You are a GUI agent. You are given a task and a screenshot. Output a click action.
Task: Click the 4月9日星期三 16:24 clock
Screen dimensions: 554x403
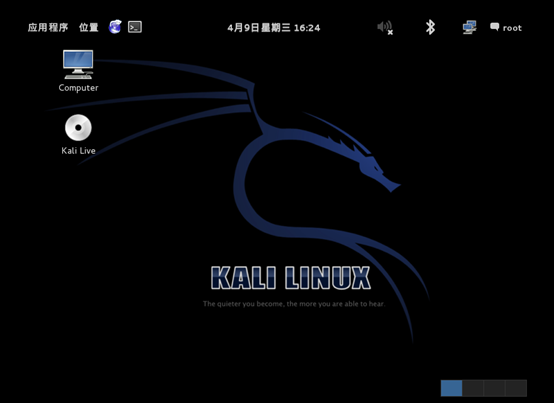point(274,28)
